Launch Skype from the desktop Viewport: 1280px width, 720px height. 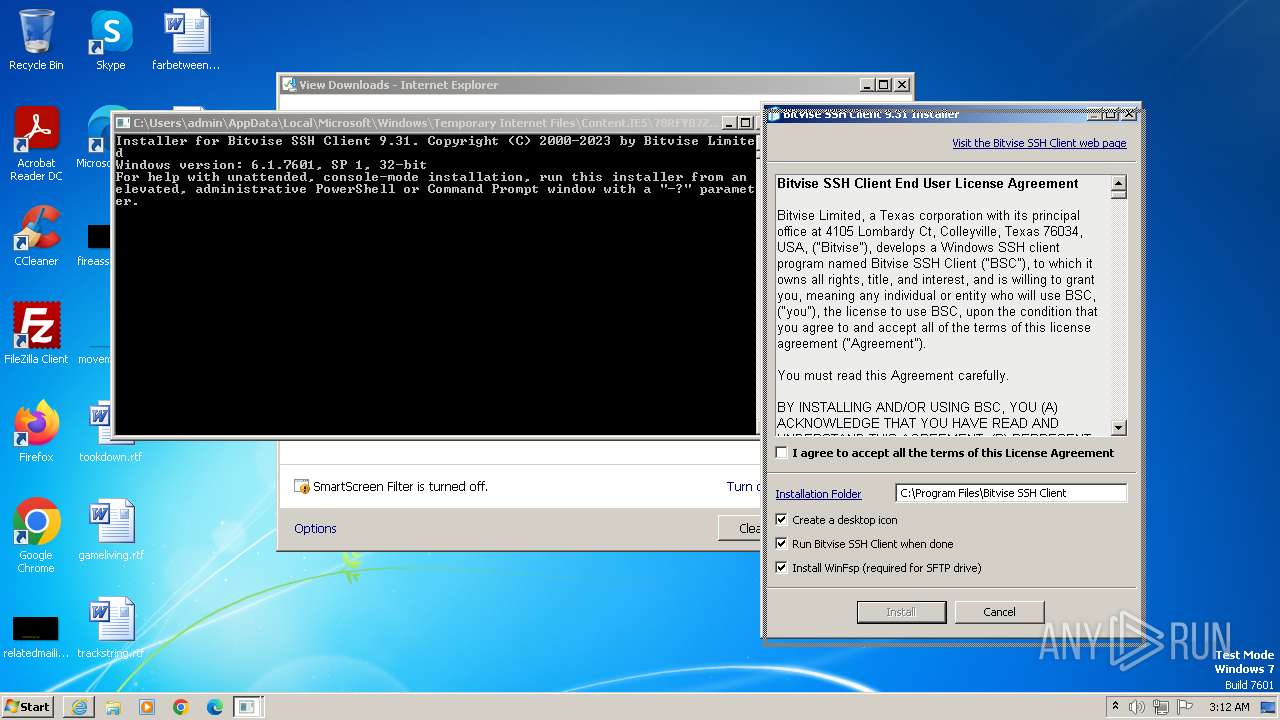point(110,40)
